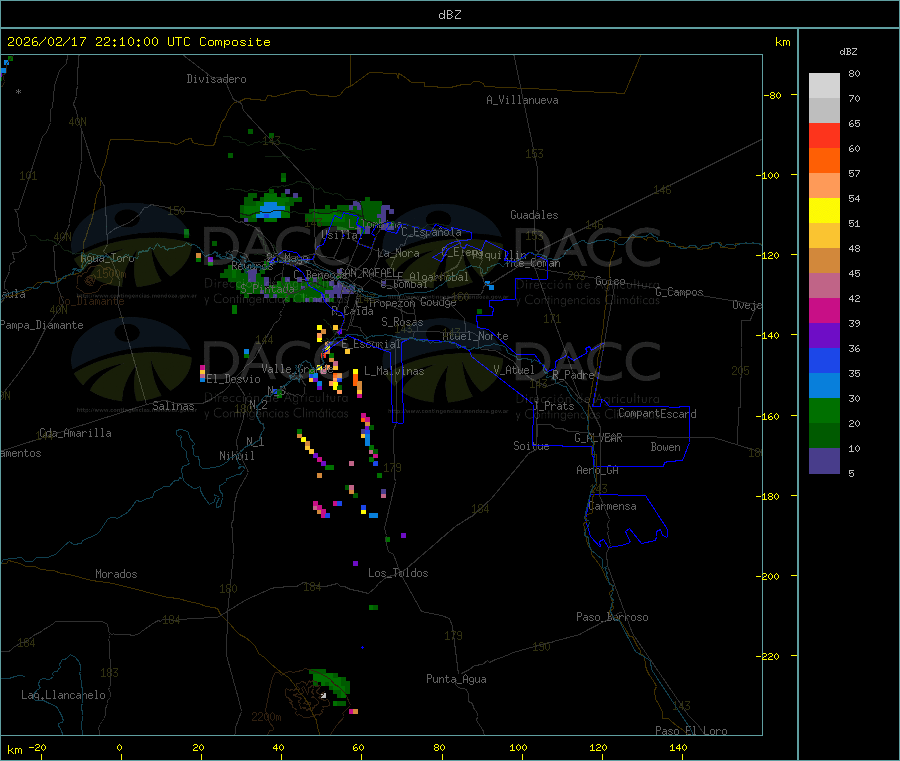900x761 pixels.
Task: Click the El_Desvio map label
Action: (x=233, y=379)
